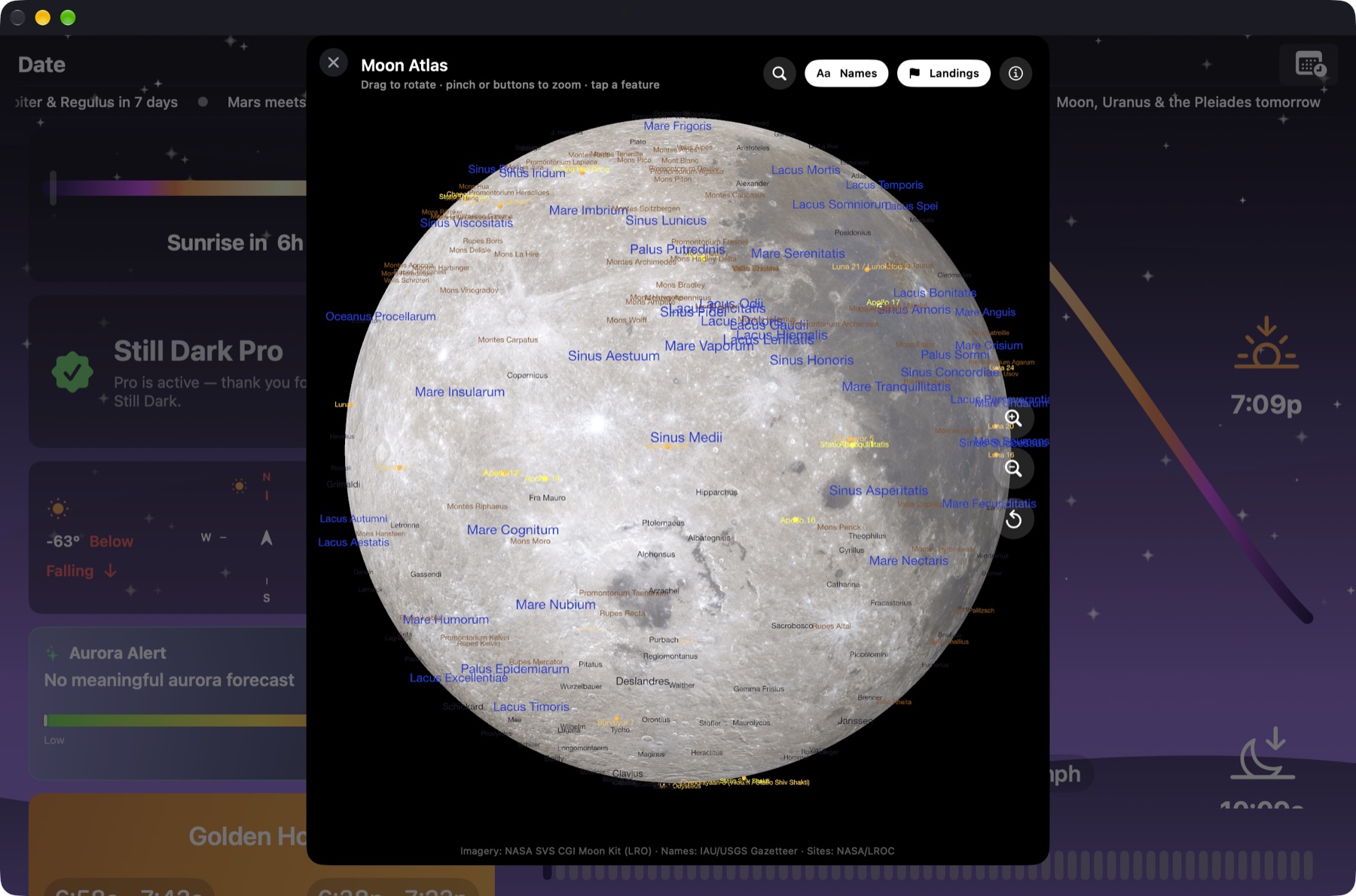Click the green Pro checkmark badge
This screenshot has height=896, width=1356.
[72, 371]
